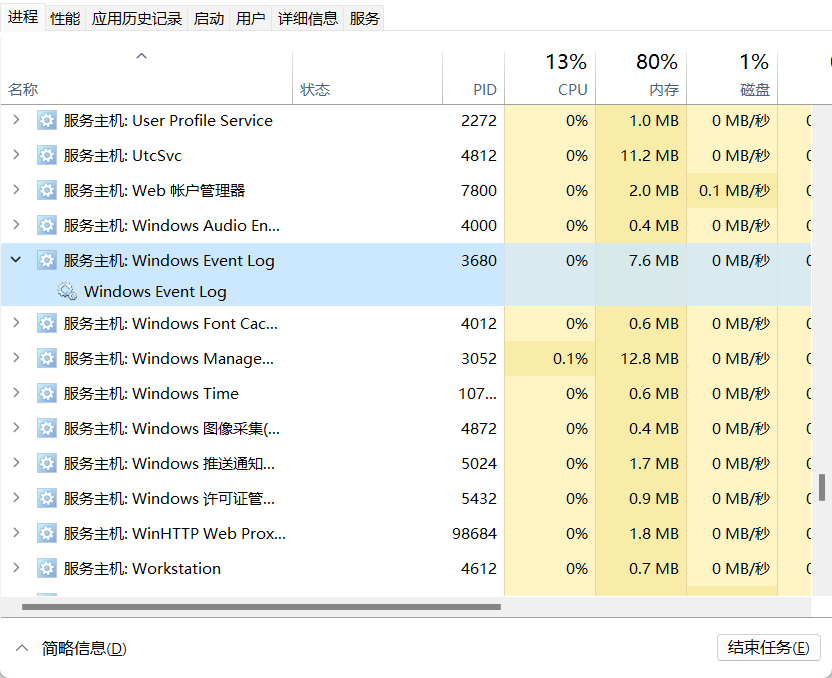Click the horizontal scrollbar thumb
Viewport: 832px width, 678px height.
point(261,607)
